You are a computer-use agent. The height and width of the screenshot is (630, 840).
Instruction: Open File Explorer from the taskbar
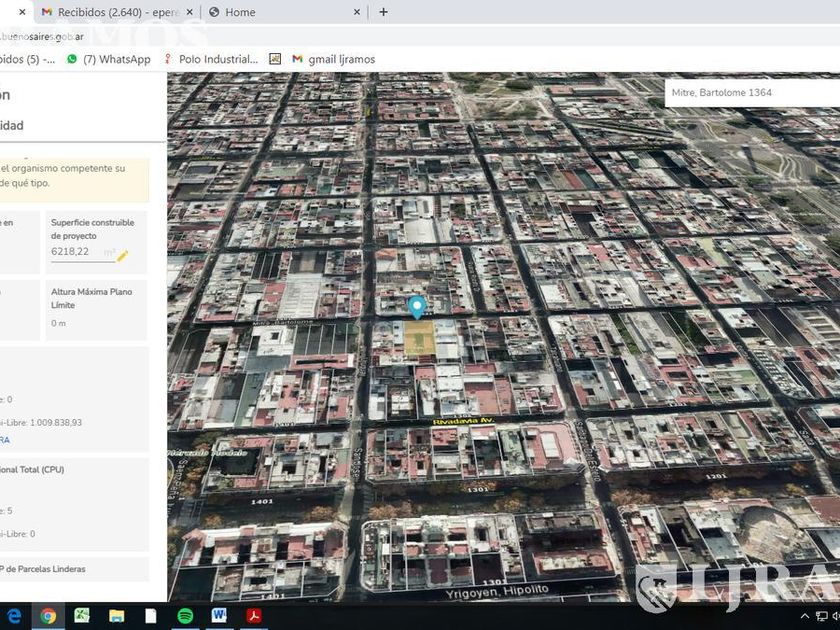click(x=116, y=616)
